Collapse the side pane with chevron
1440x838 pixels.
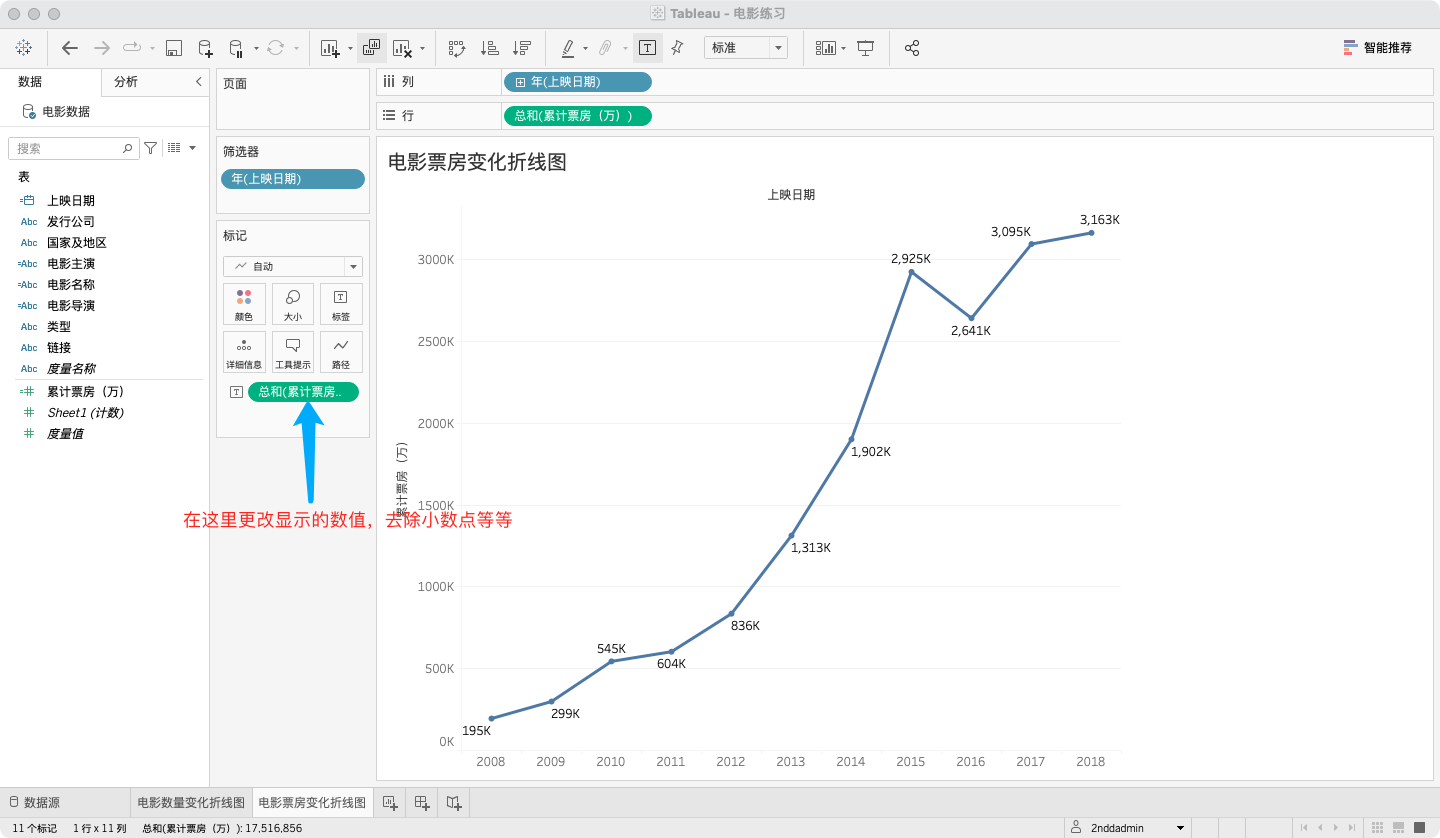(198, 82)
